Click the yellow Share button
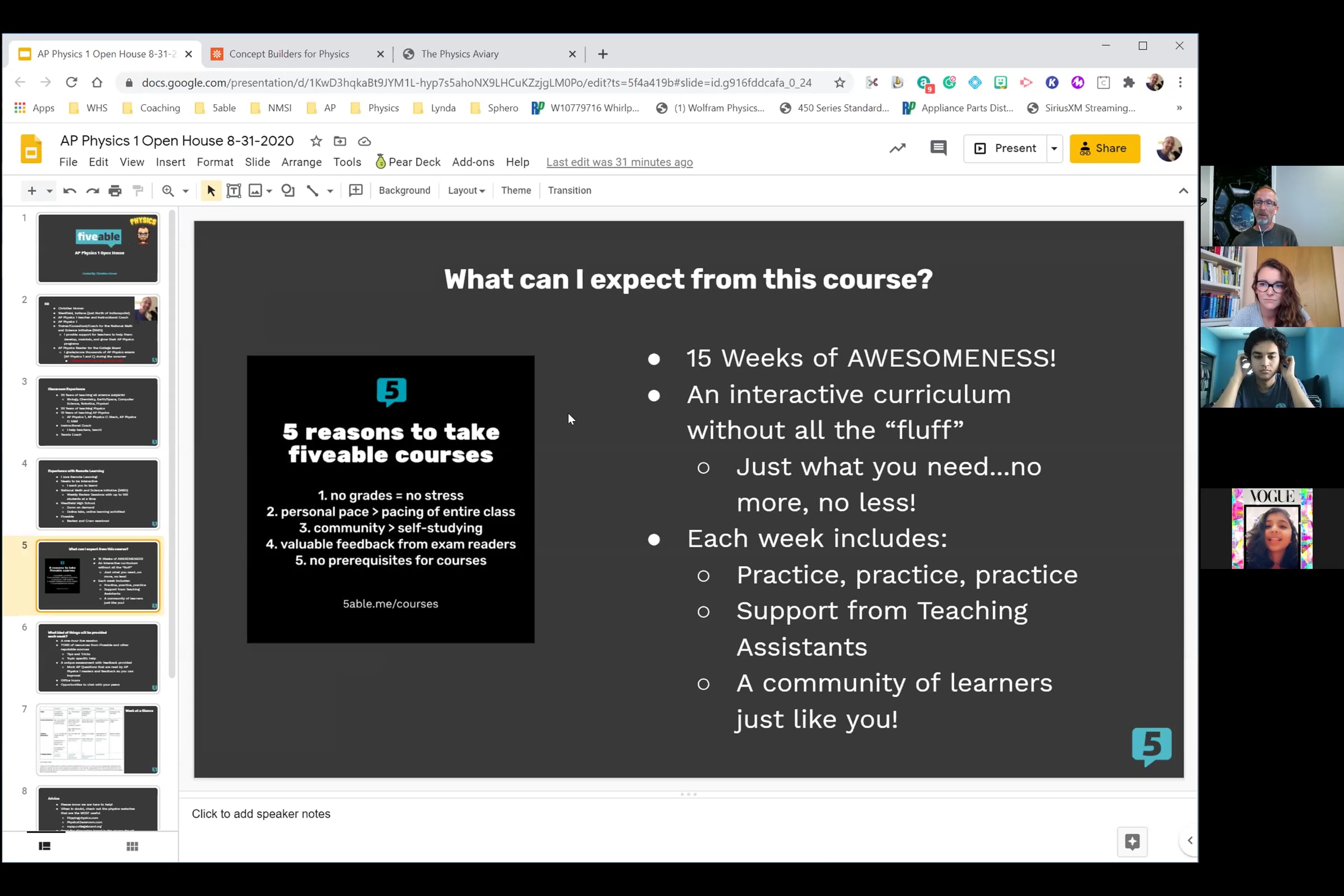This screenshot has height=896, width=1344. point(1104,148)
